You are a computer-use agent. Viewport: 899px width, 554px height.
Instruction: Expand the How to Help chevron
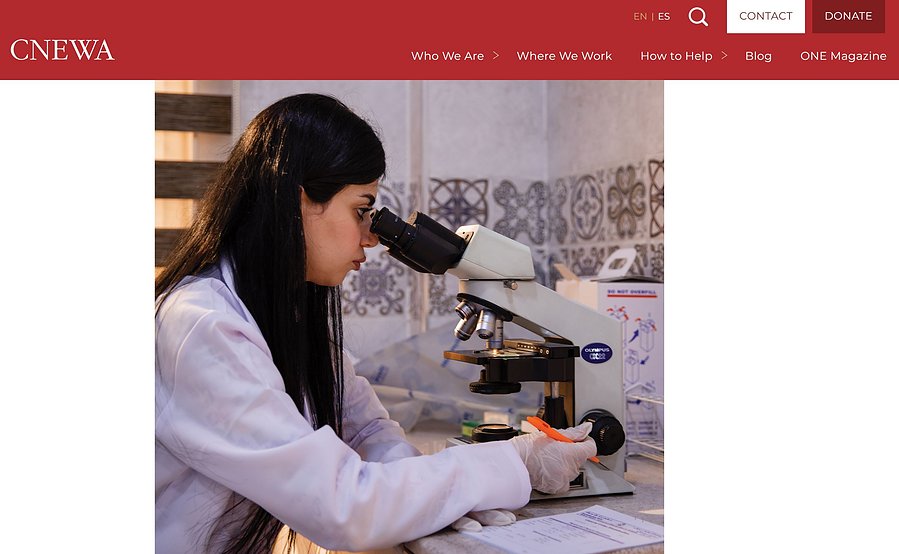tap(724, 56)
